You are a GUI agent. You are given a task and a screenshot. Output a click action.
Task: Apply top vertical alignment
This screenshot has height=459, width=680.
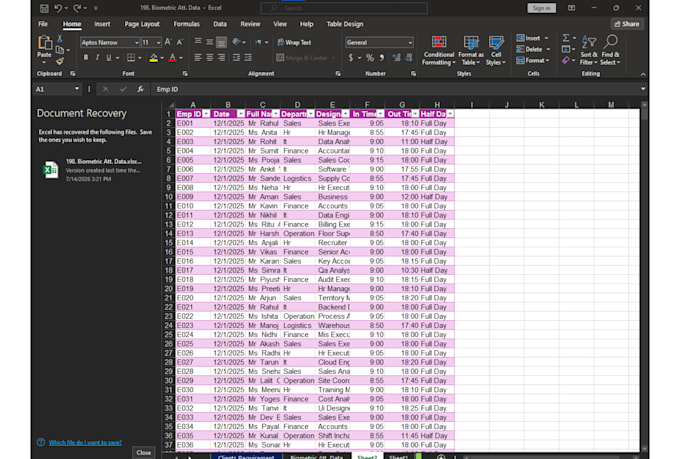point(198,42)
